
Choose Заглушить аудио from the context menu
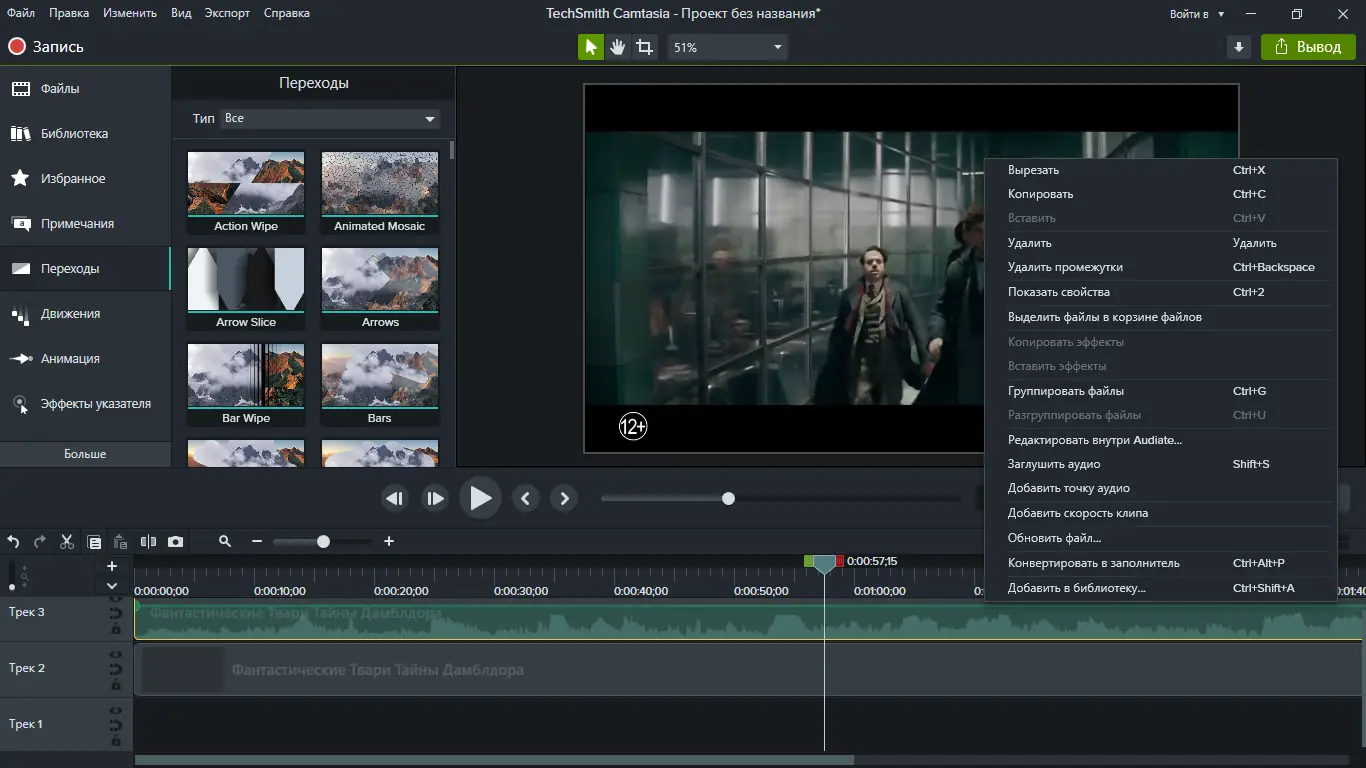(x=1054, y=464)
